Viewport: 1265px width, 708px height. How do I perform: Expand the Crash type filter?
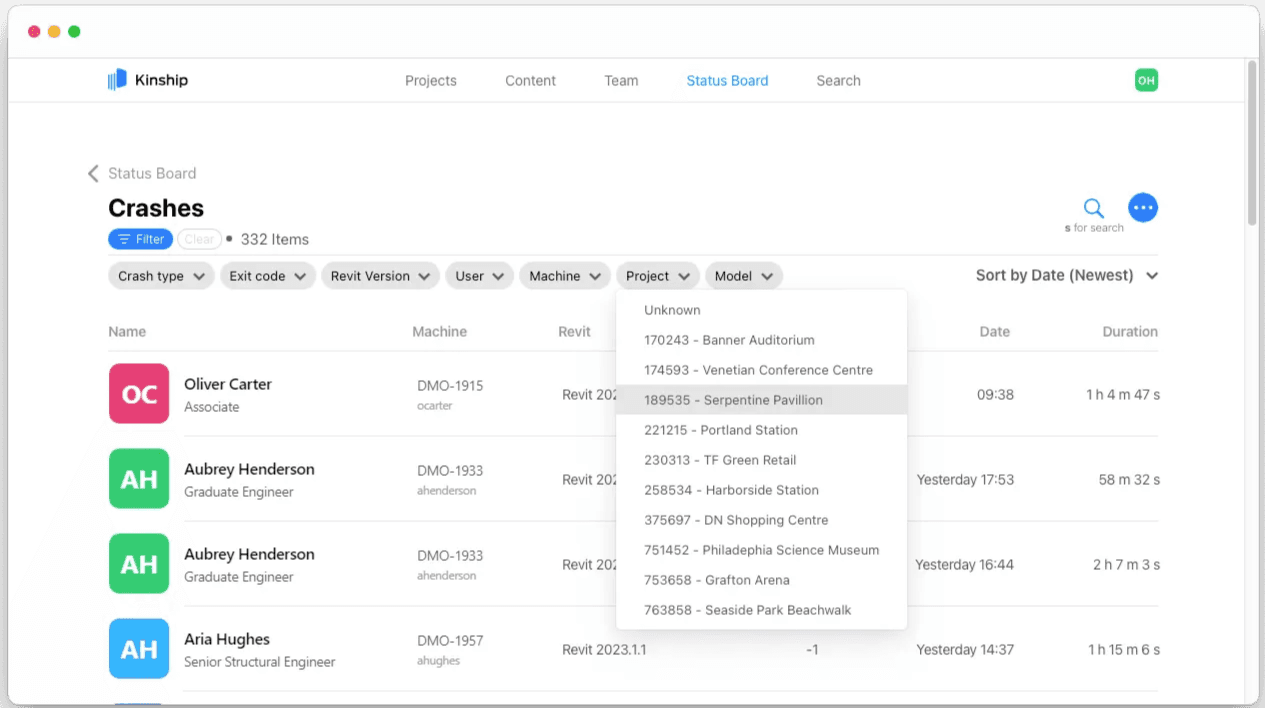(x=161, y=276)
